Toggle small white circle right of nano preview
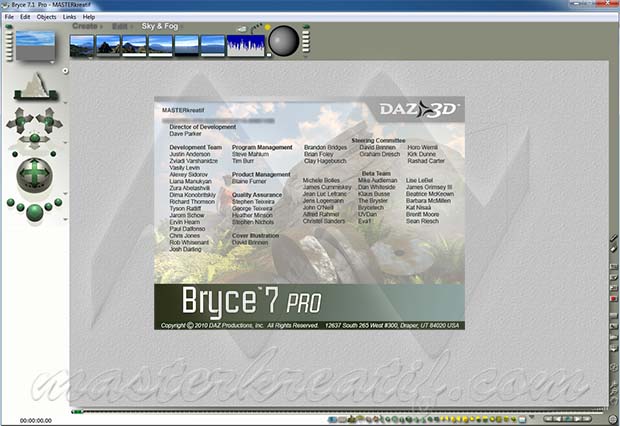This screenshot has width=620, height=426. 65,71
